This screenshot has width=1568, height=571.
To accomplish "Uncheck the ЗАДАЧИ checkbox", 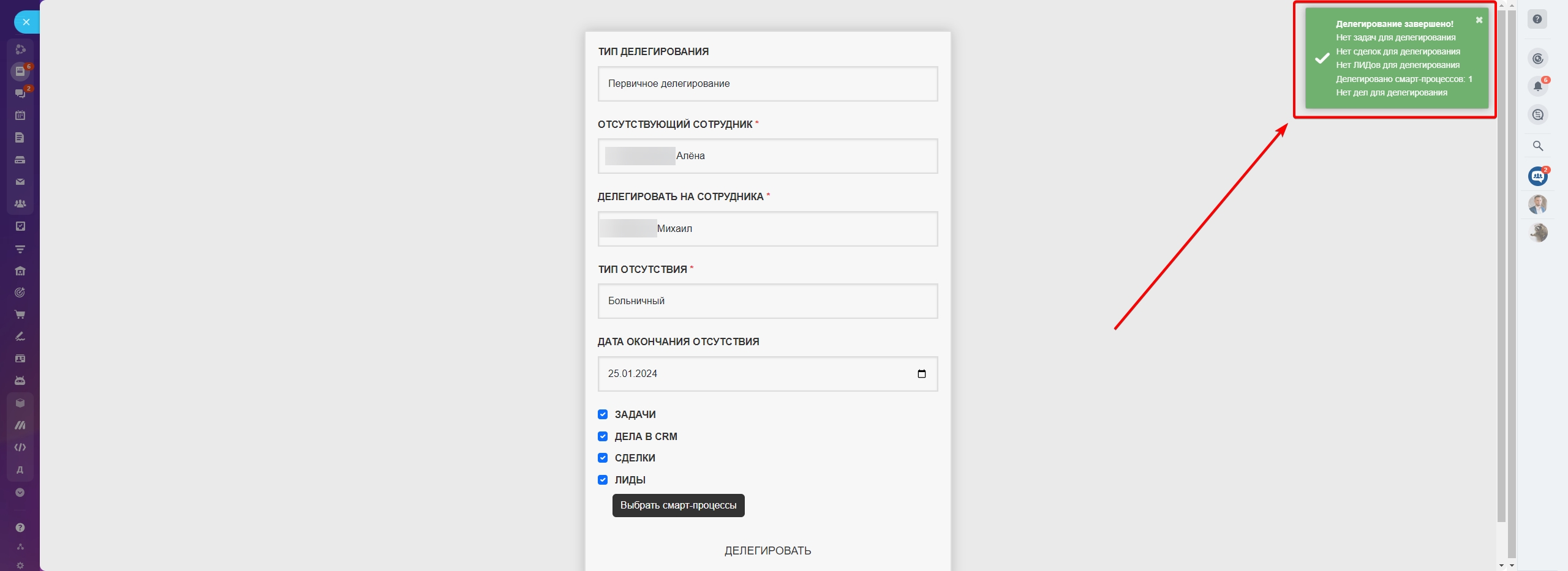I will click(603, 414).
